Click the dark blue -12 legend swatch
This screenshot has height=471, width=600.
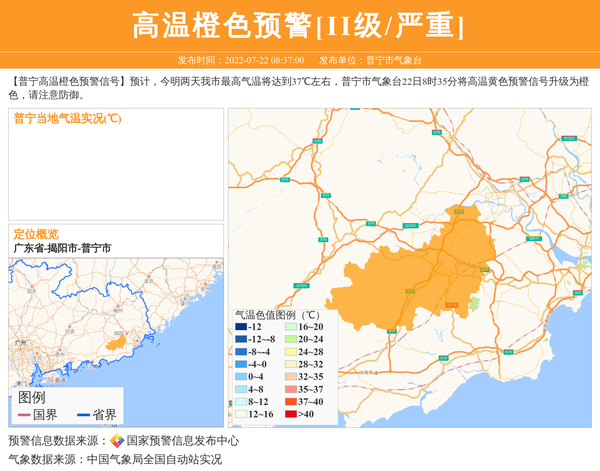click(x=241, y=327)
